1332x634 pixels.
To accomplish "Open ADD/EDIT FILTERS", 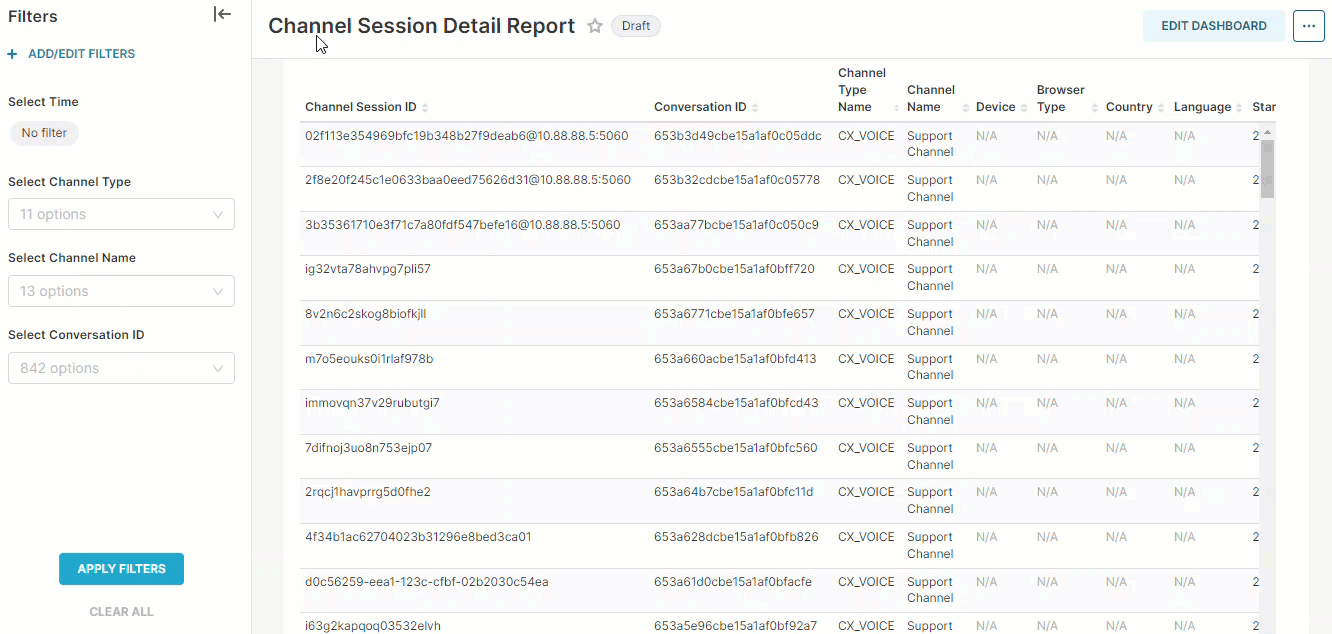I will pyautogui.click(x=81, y=53).
